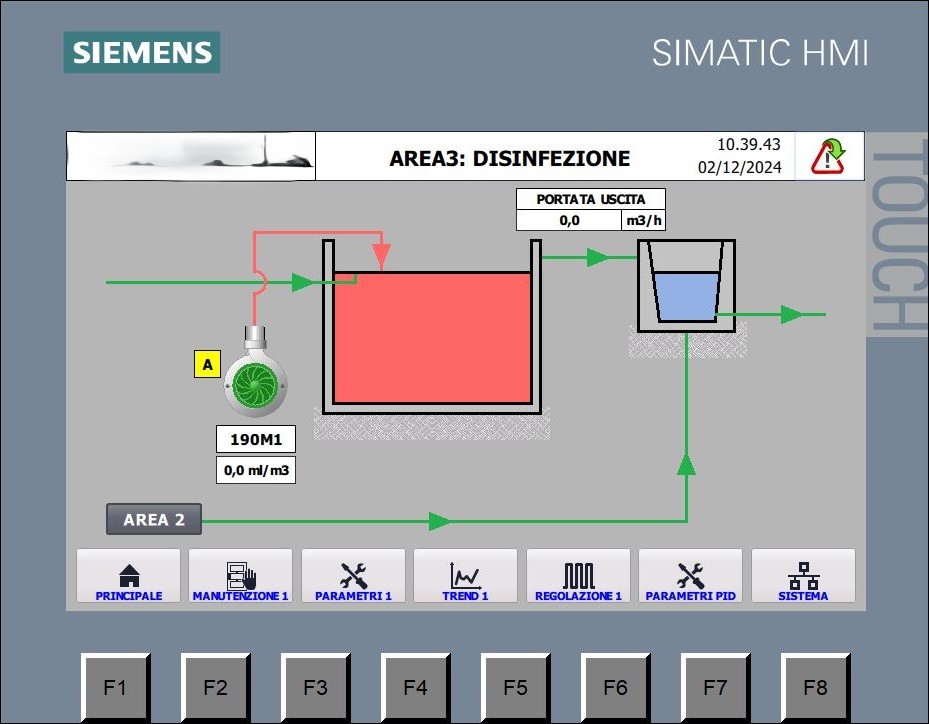Image resolution: width=929 pixels, height=724 pixels.
Task: Go to PRINCIPALE home screen
Action: coord(129,576)
